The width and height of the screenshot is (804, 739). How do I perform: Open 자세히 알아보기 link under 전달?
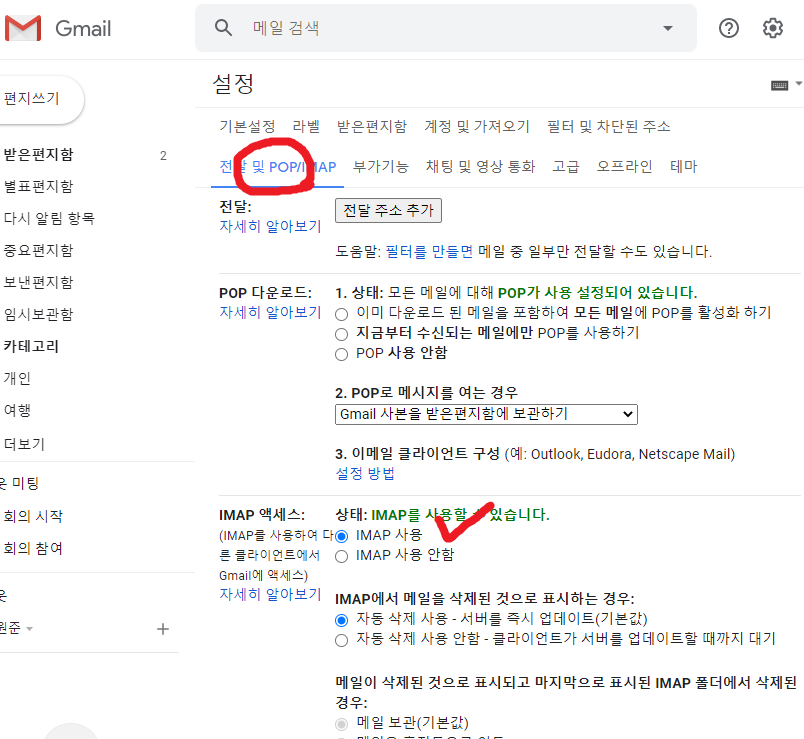[270, 226]
